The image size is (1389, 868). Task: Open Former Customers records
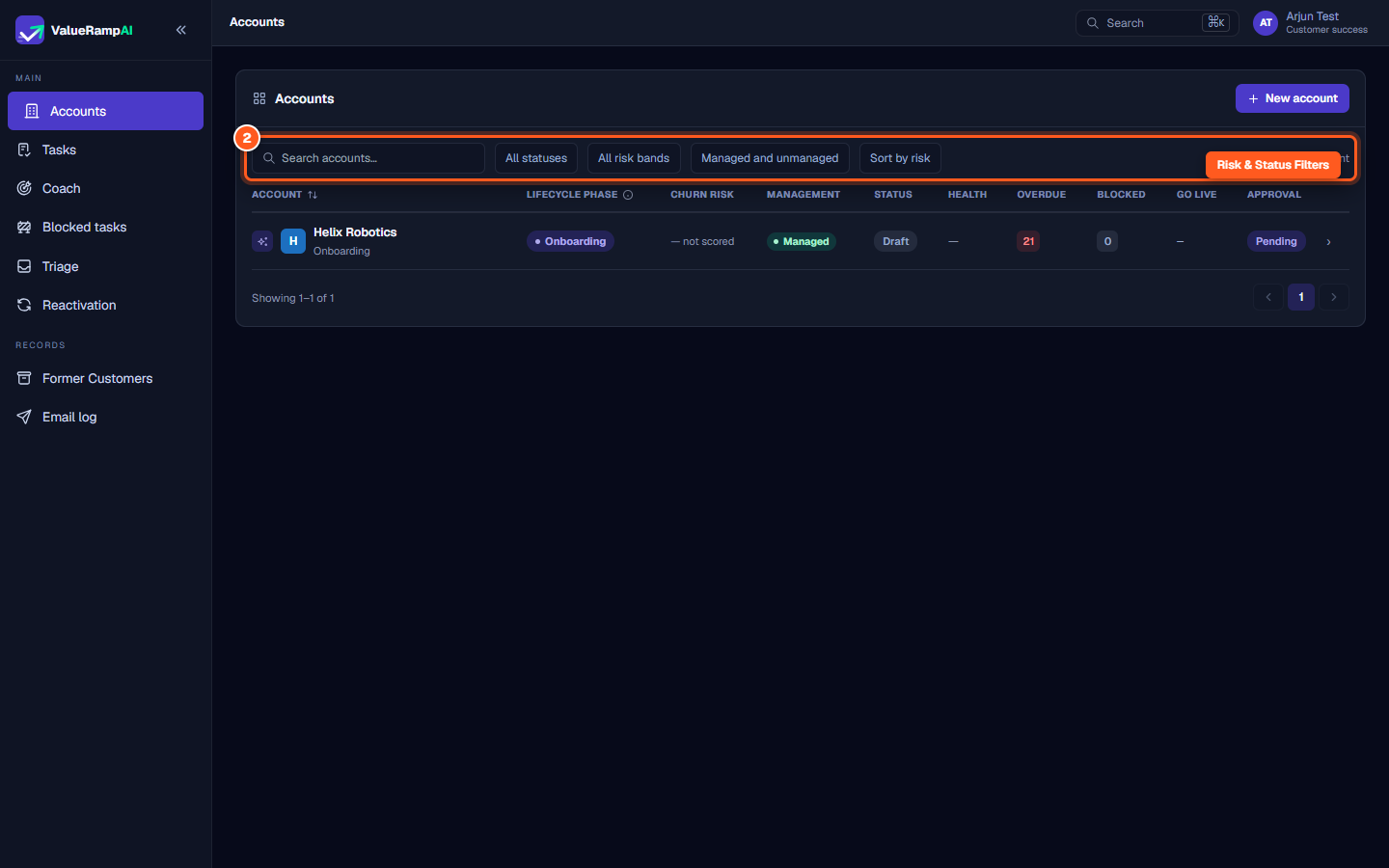click(105, 378)
